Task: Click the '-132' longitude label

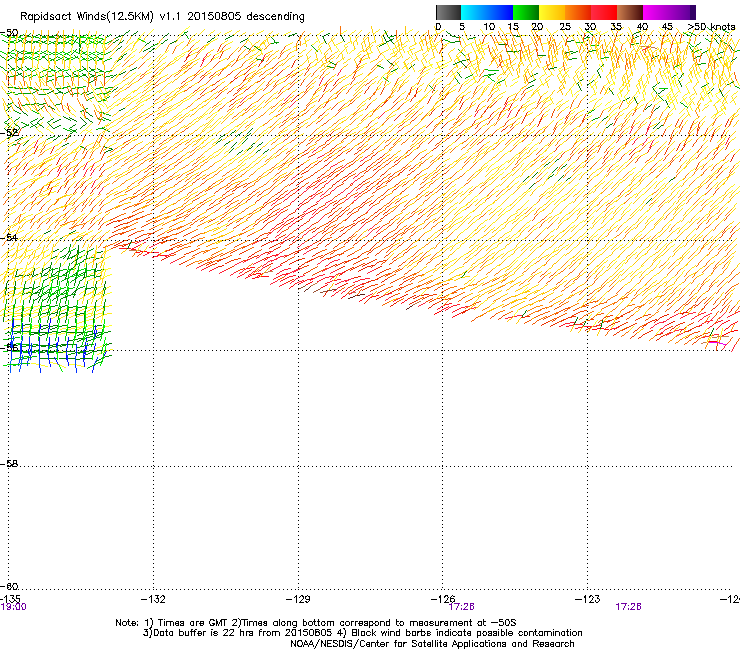Action: pyautogui.click(x=153, y=599)
